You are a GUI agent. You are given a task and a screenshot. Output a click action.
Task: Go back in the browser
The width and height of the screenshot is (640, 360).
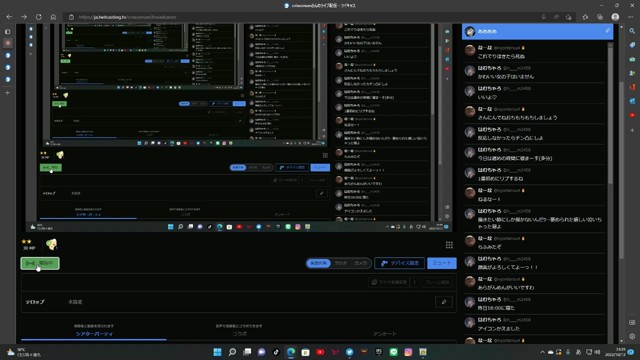pos(9,17)
